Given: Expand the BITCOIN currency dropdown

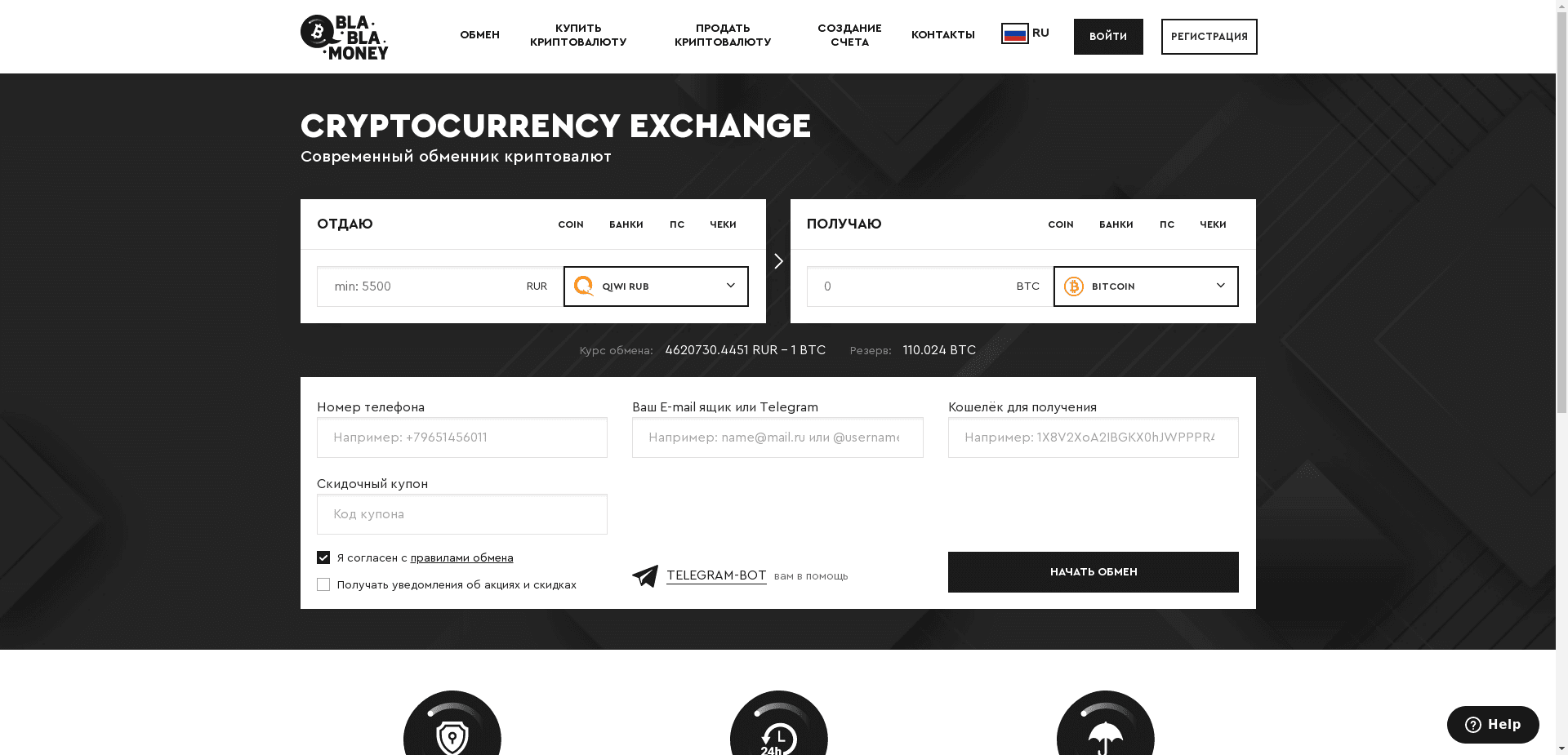Looking at the screenshot, I should (x=1220, y=286).
